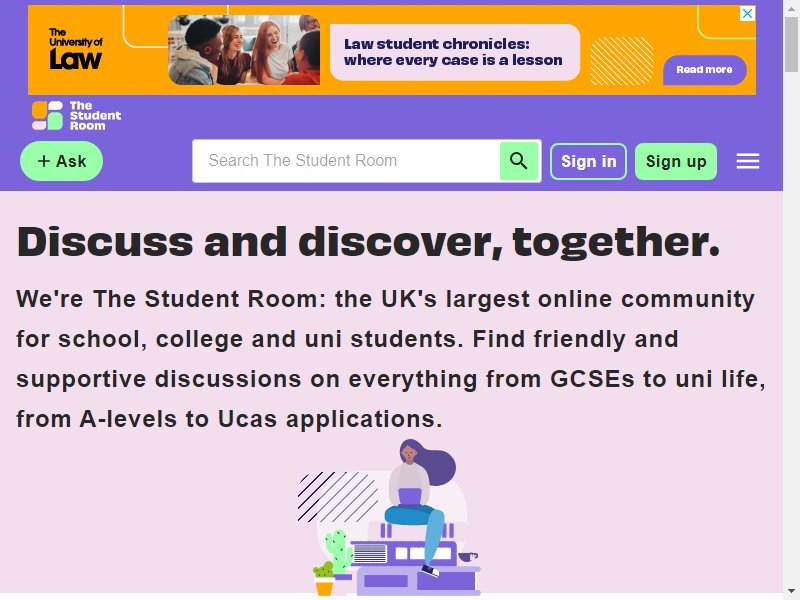This screenshot has height=600, width=800.
Task: Open the Sign in button
Action: click(x=588, y=162)
